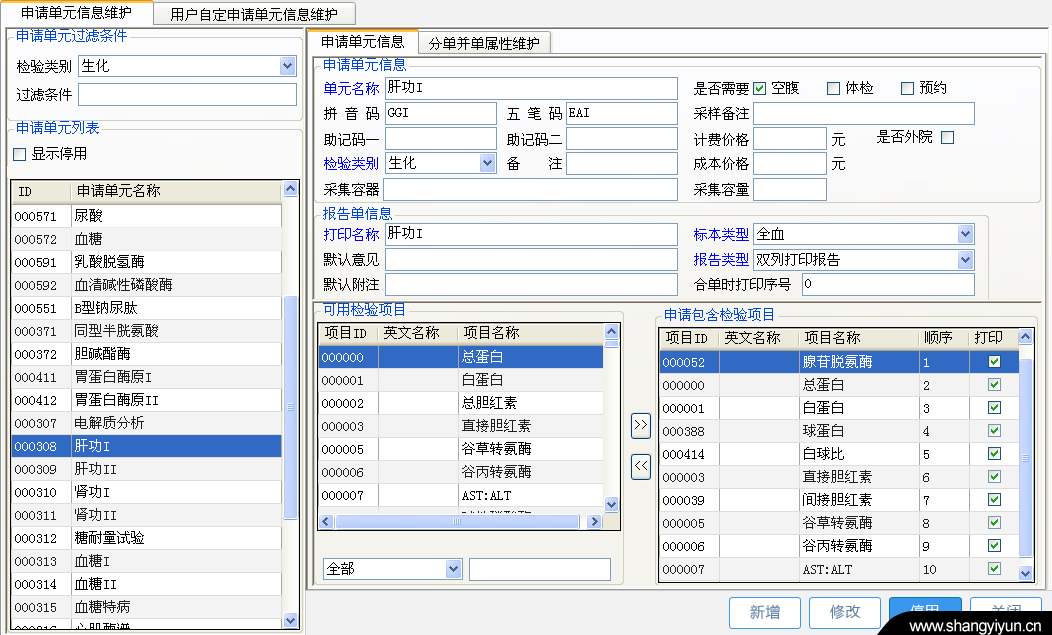Open the 检验类别 filter dropdown showing 生化

(x=288, y=66)
